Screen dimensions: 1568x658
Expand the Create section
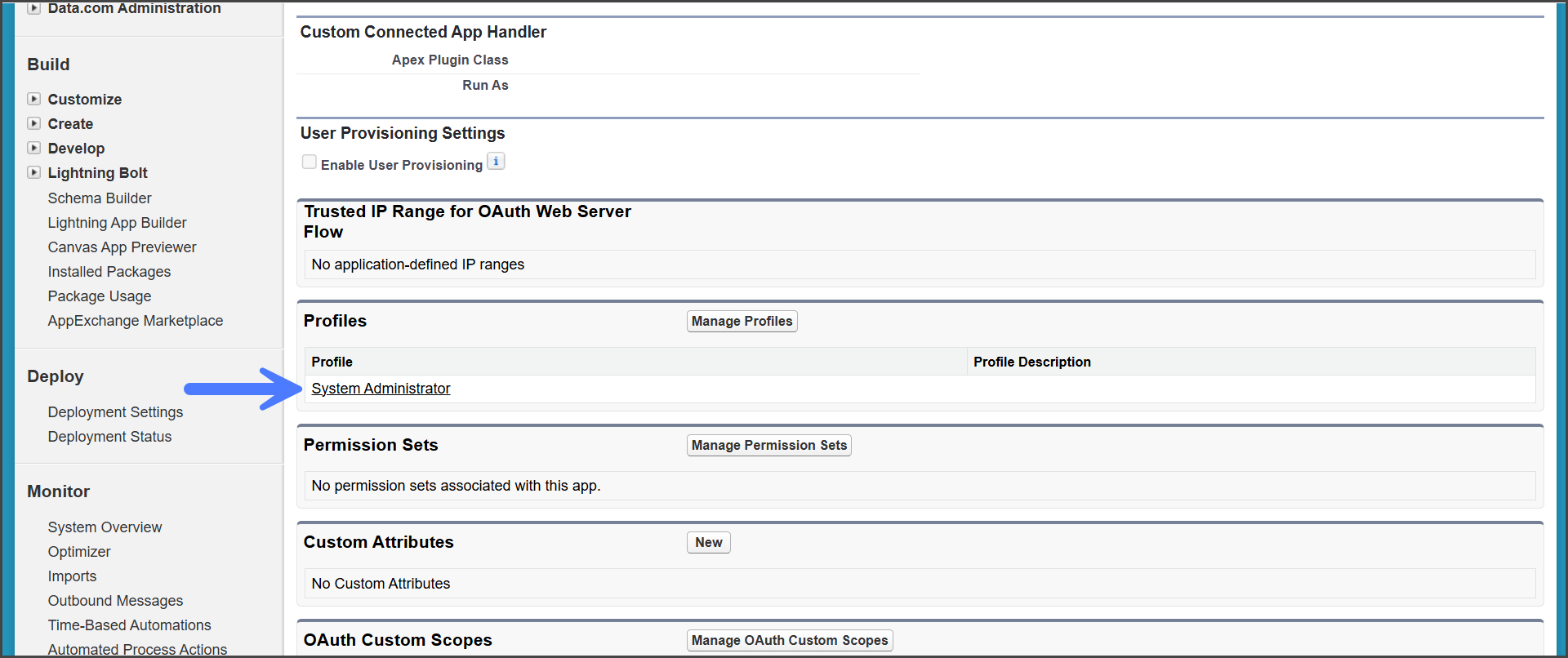(34, 123)
